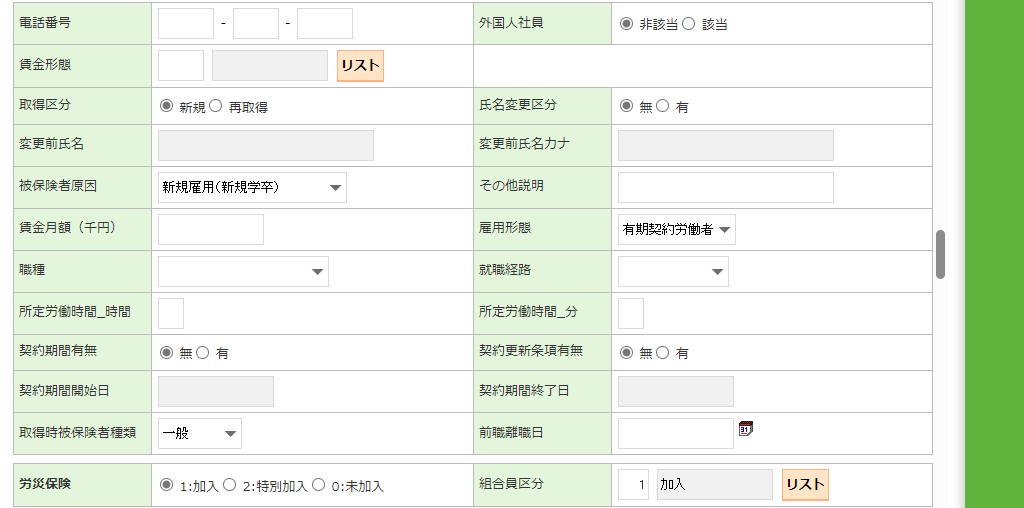This screenshot has height=508, width=1024.
Task: Click the vertical scrollbar thumb
Action: [940, 254]
